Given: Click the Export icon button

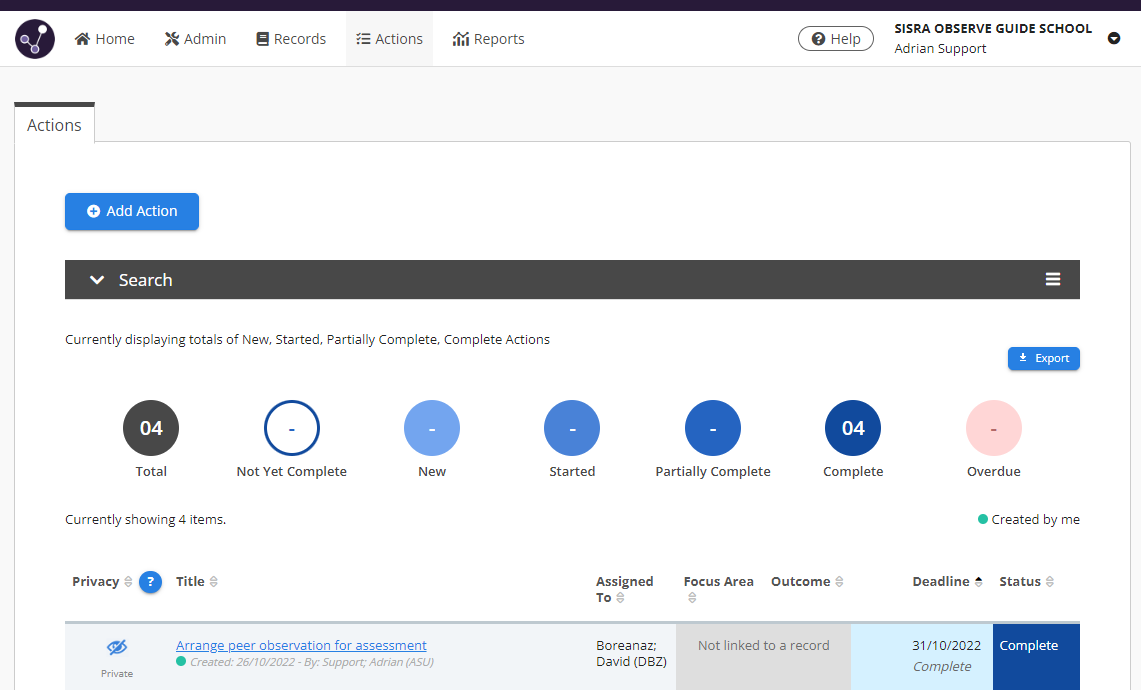Looking at the screenshot, I should 1043,358.
